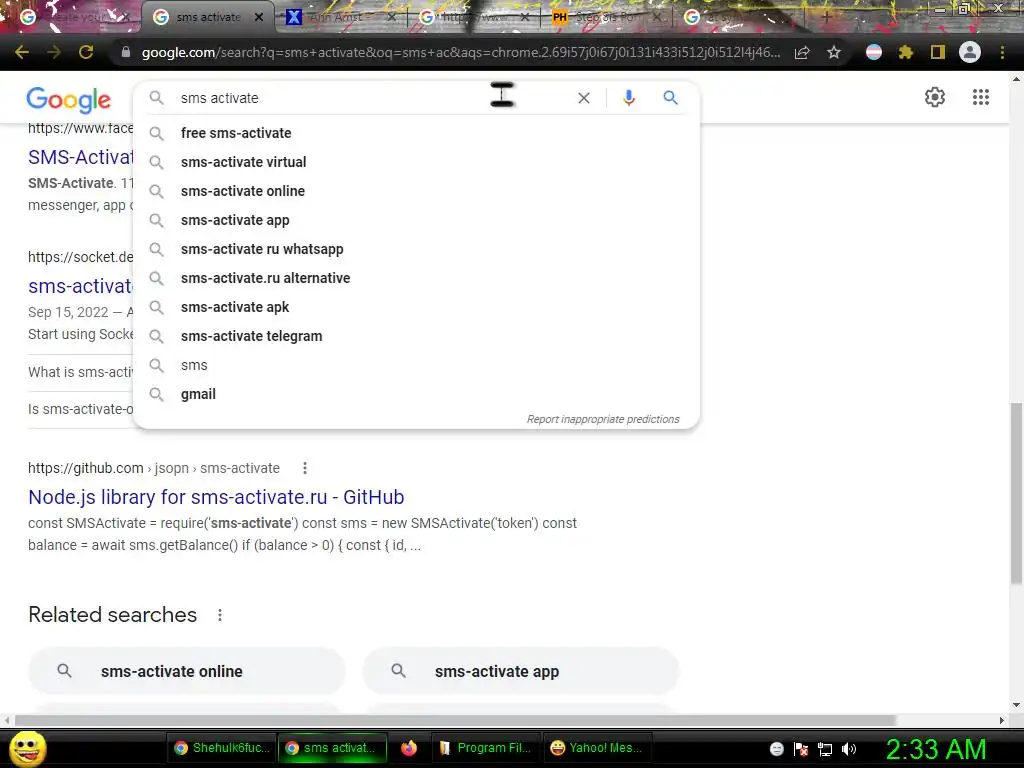This screenshot has width=1024, height=768.
Task: Open the Google apps grid
Action: (x=981, y=97)
